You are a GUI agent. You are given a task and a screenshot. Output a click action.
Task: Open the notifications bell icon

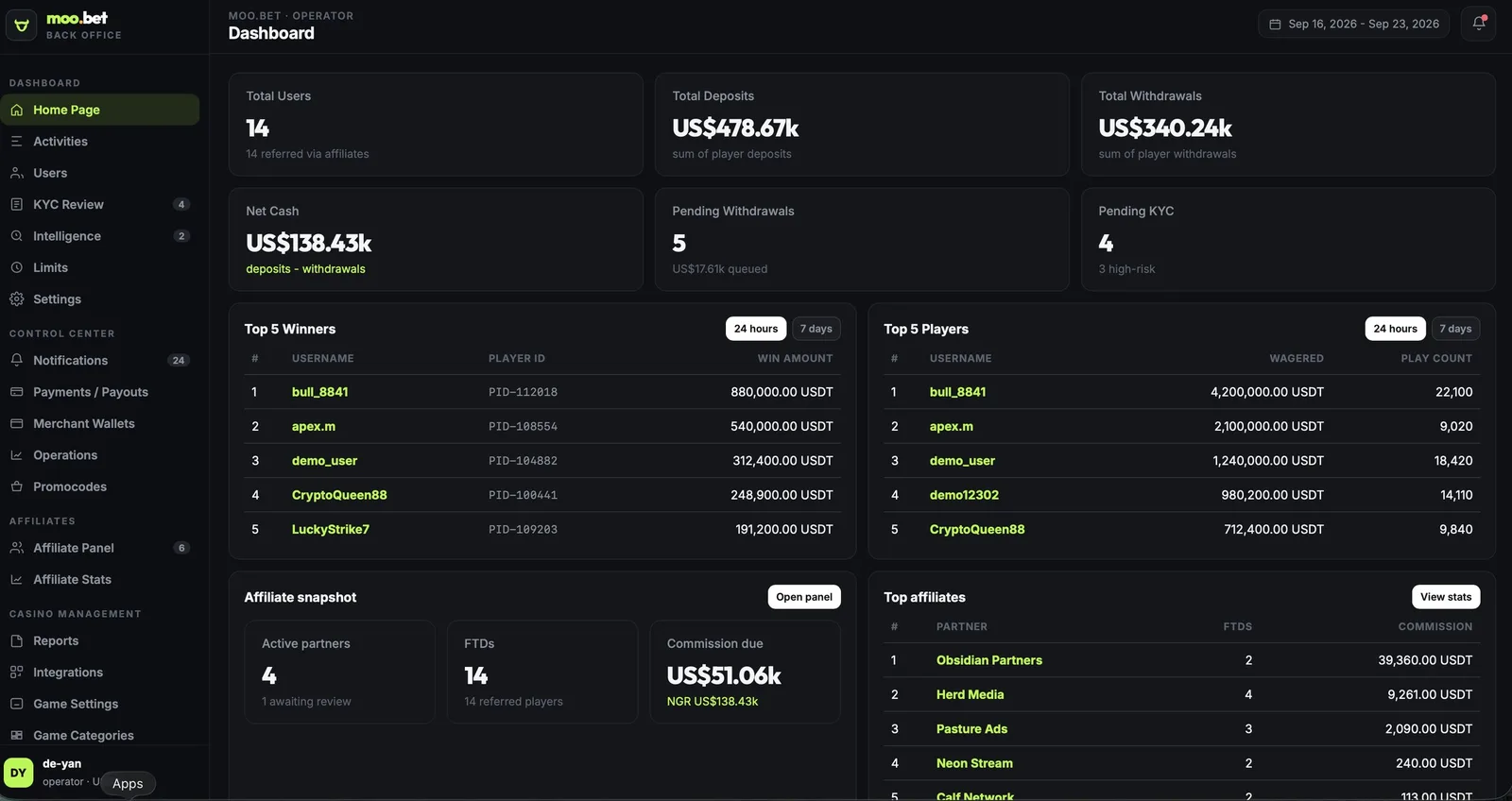tap(1479, 24)
